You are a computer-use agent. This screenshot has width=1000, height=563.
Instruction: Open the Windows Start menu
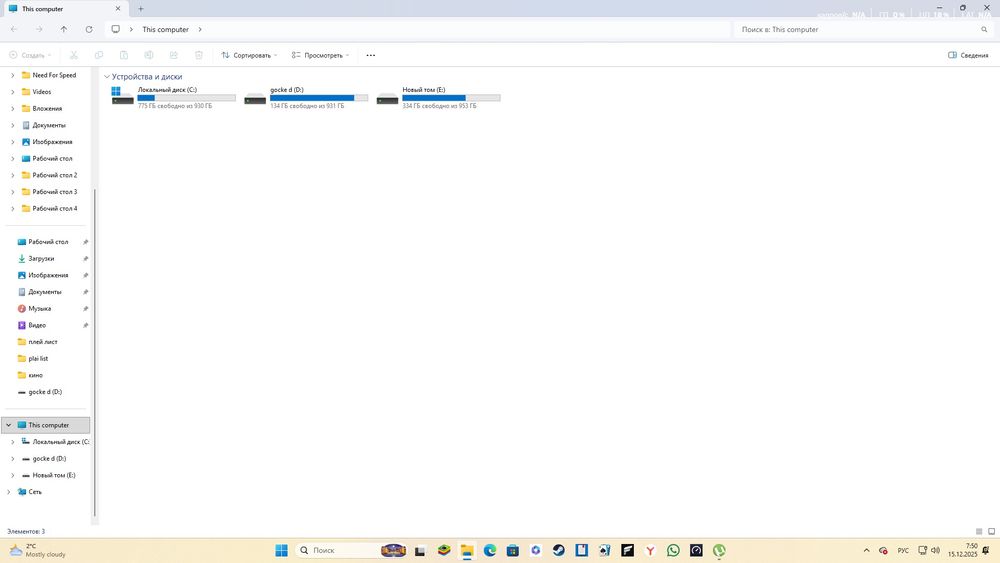point(281,550)
